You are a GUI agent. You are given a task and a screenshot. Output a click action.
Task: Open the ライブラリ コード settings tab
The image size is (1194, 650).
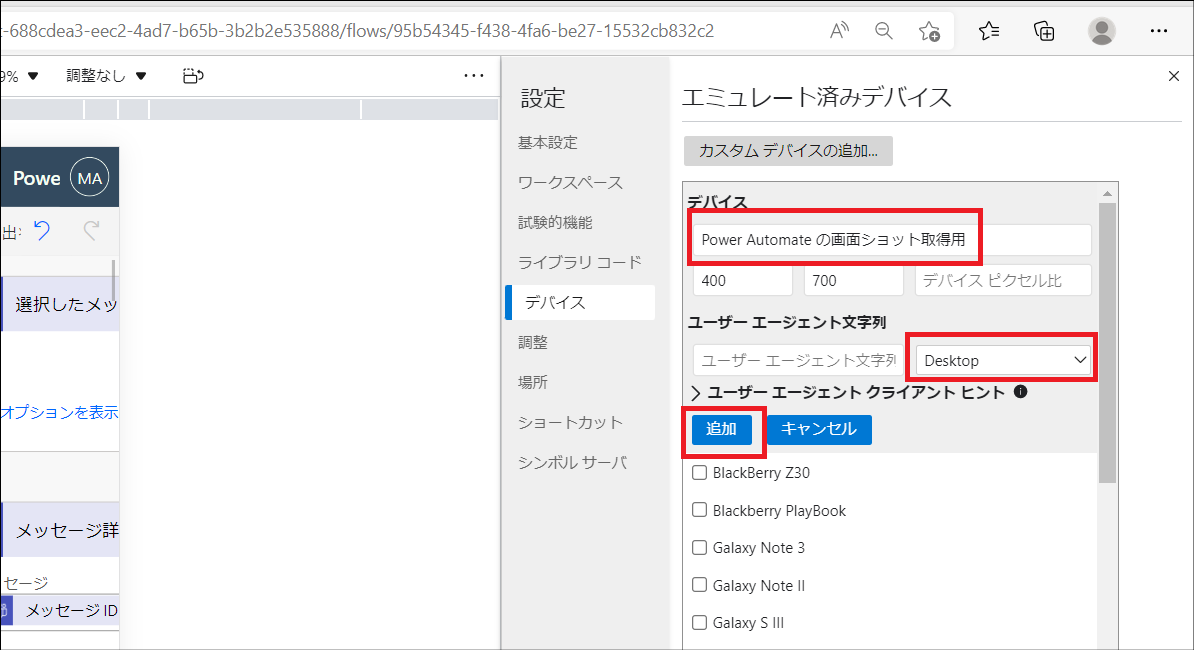pyautogui.click(x=579, y=263)
